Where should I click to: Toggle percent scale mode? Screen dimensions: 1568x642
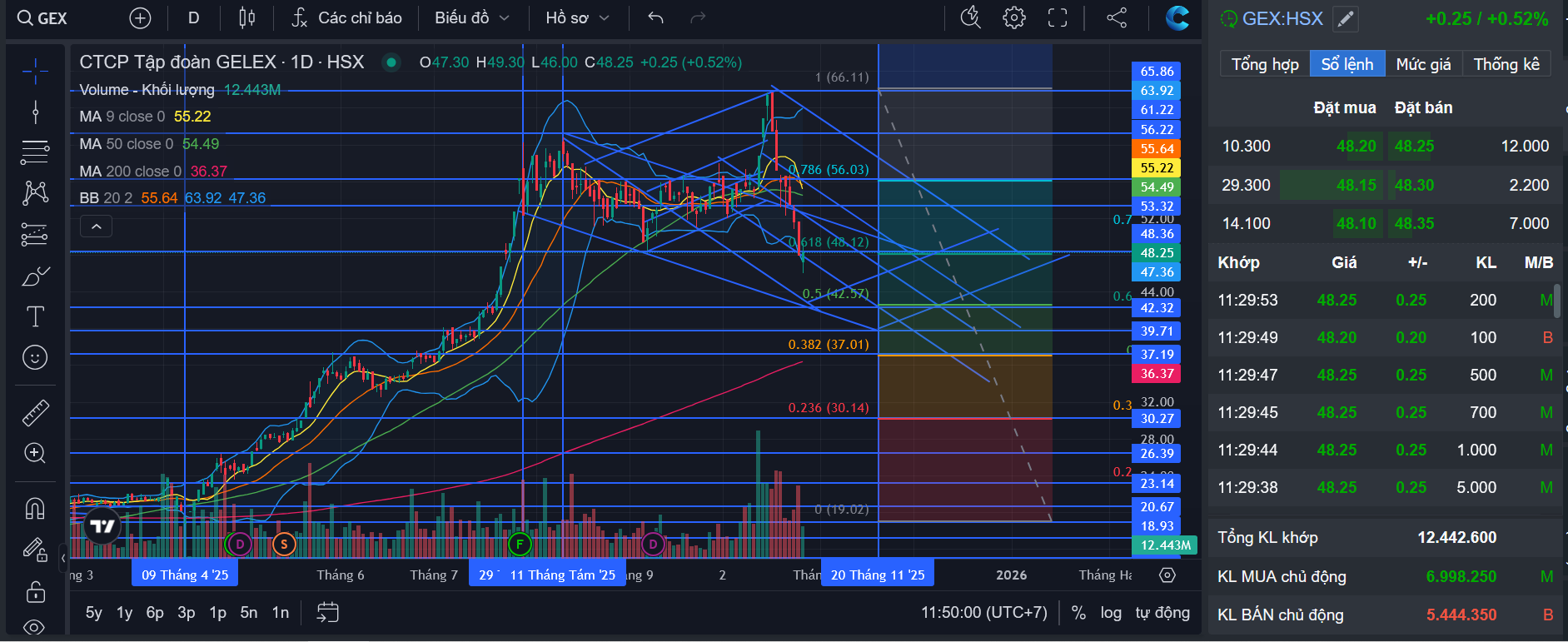[x=1078, y=613]
